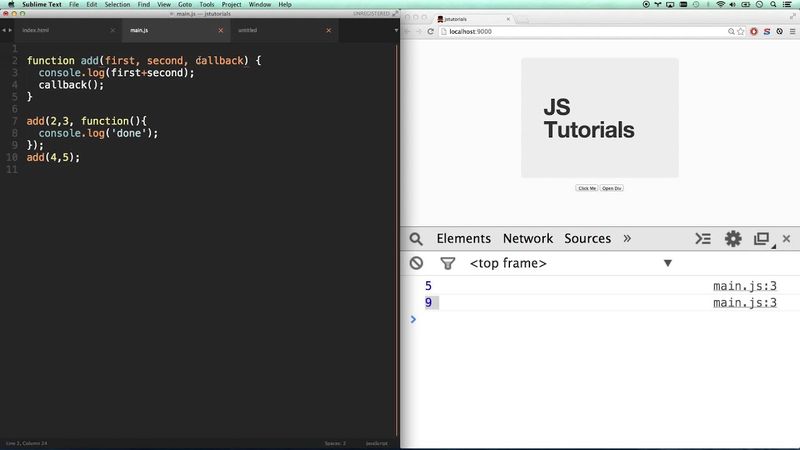Undock DevTools into a separate window
The image size is (800, 450).
coord(761,239)
